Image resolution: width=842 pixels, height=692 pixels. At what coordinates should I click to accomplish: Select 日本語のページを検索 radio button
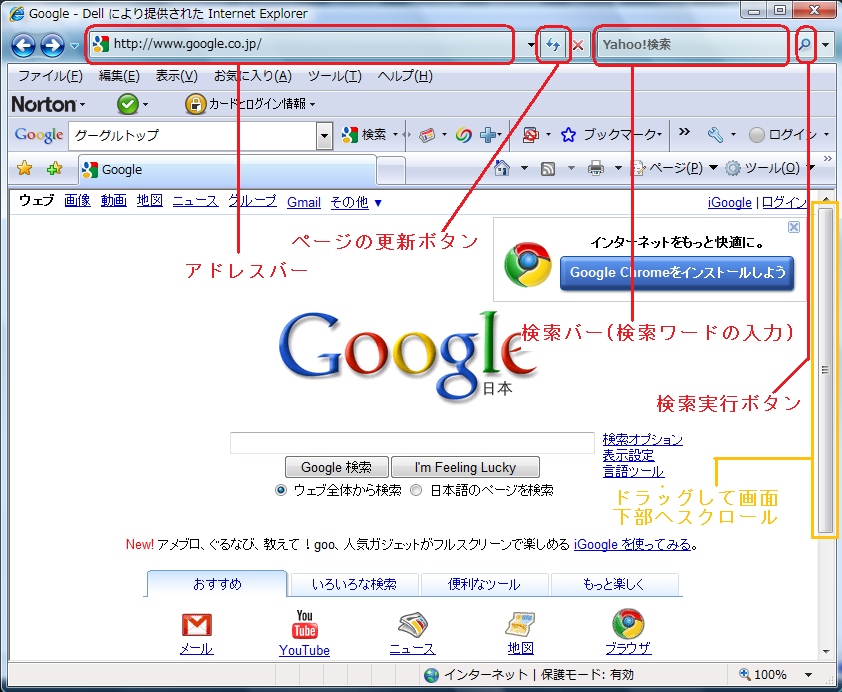pos(416,490)
